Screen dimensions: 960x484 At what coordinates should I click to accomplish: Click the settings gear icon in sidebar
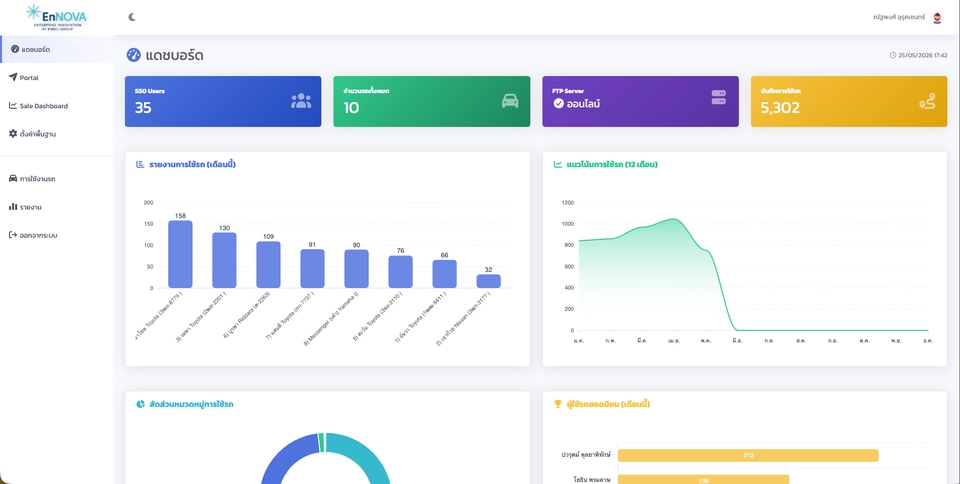click(x=13, y=133)
